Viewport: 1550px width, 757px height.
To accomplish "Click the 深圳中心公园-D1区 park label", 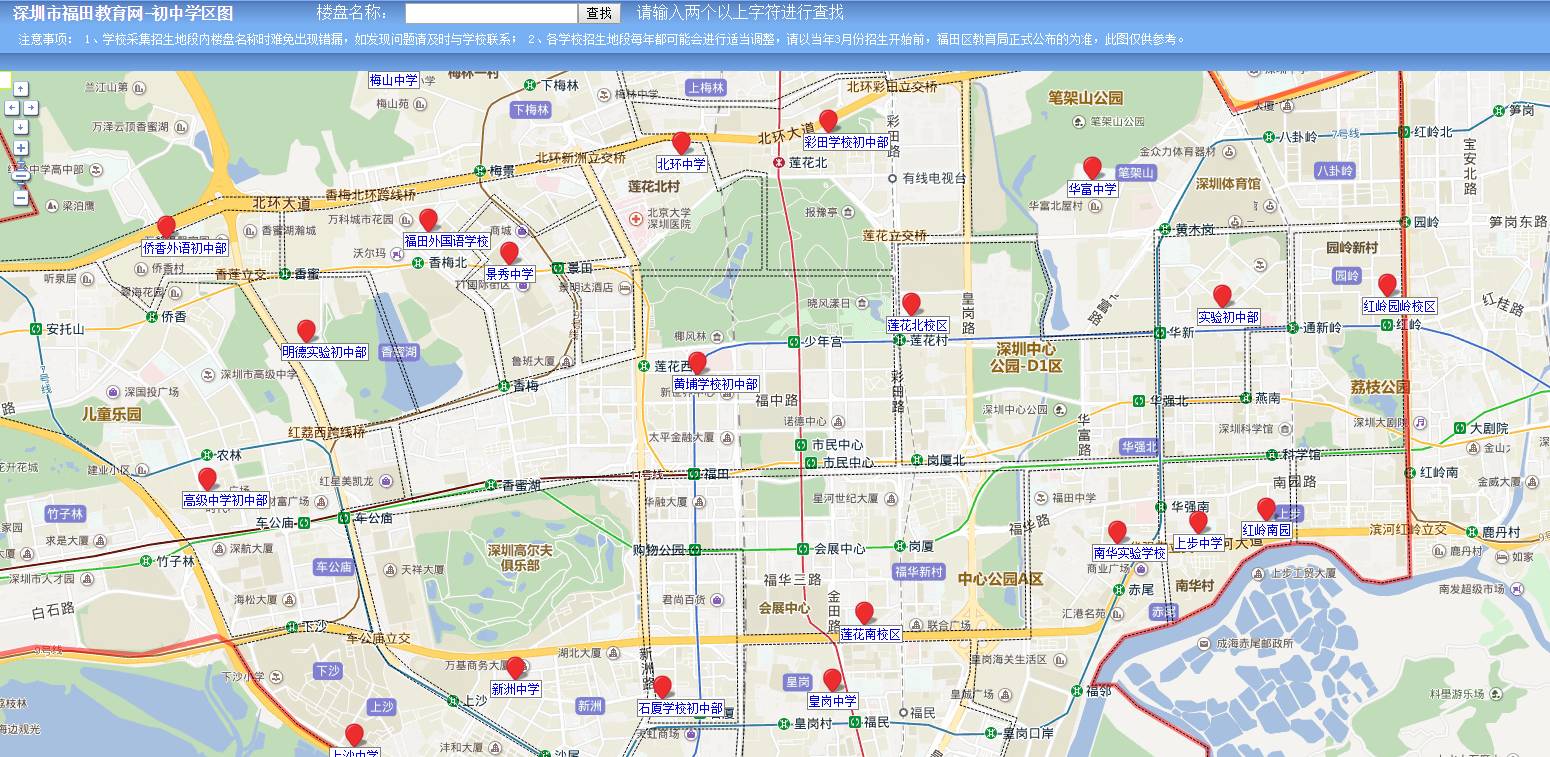I will pyautogui.click(x=1027, y=358).
